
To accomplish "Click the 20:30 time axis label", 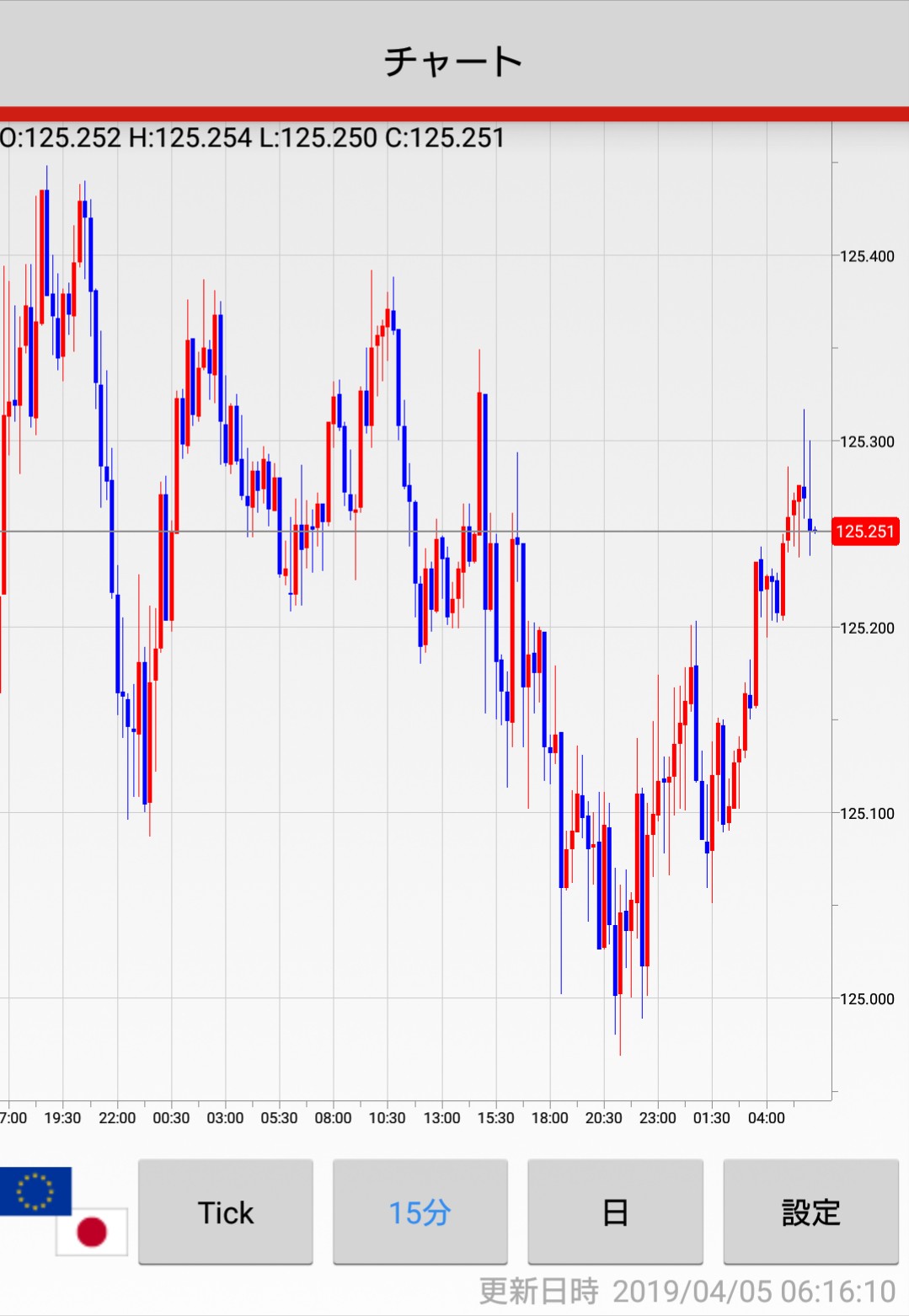I will coord(603,1118).
